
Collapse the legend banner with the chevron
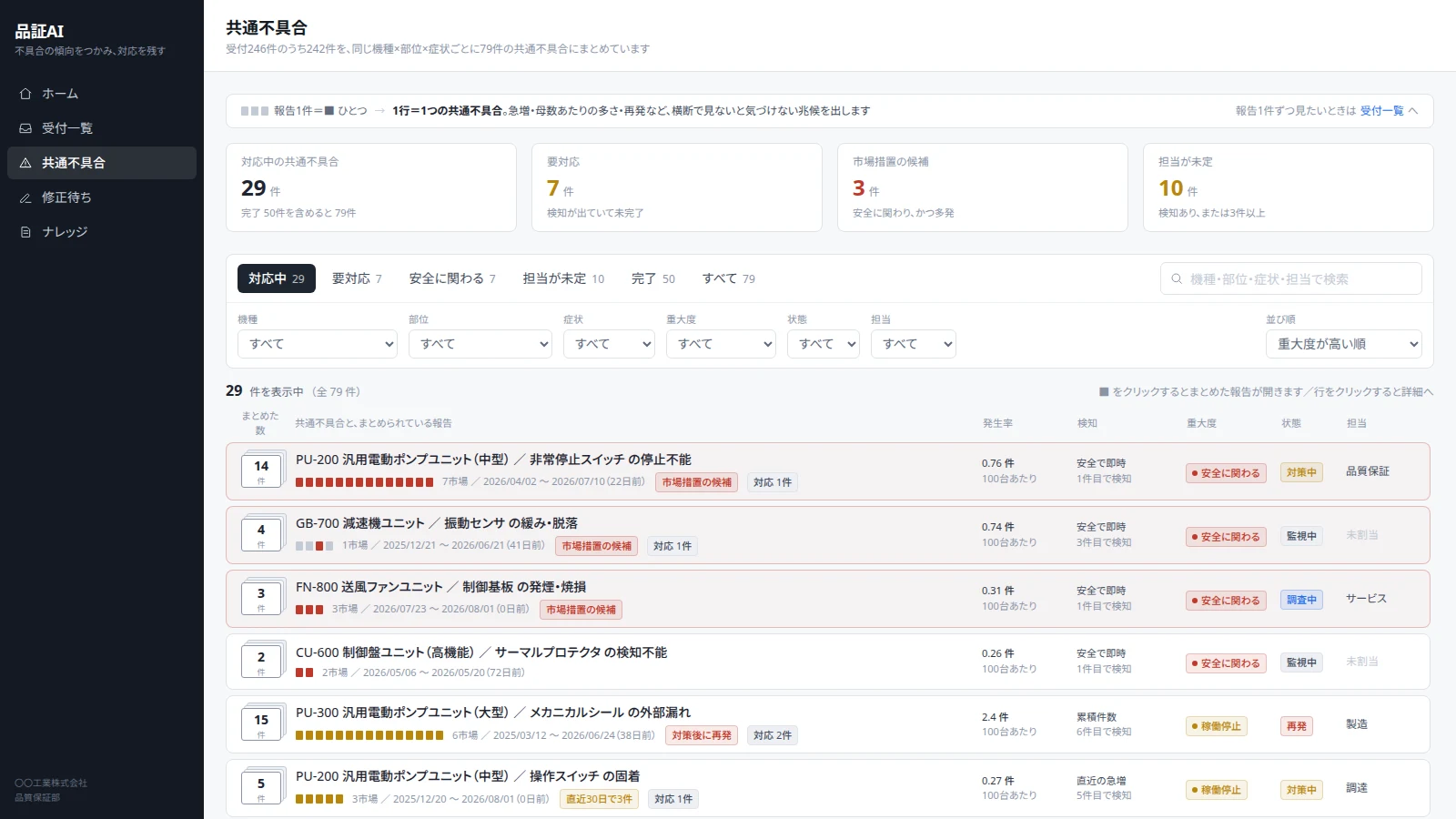(x=1413, y=111)
